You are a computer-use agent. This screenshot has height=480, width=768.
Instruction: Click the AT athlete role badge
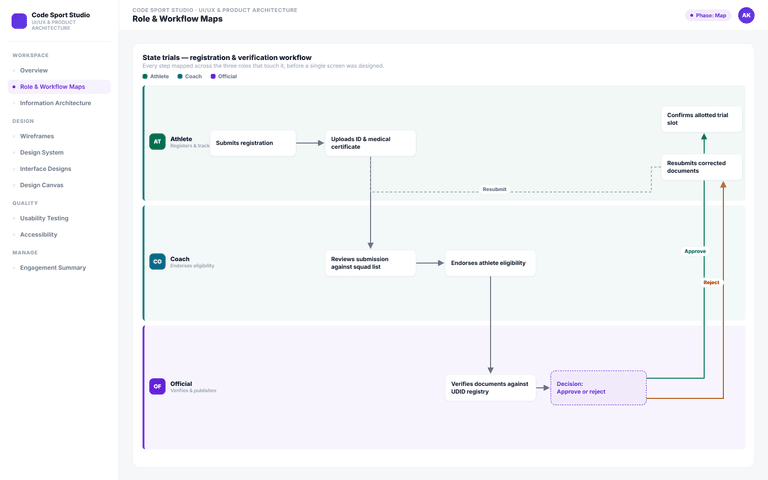tap(157, 142)
